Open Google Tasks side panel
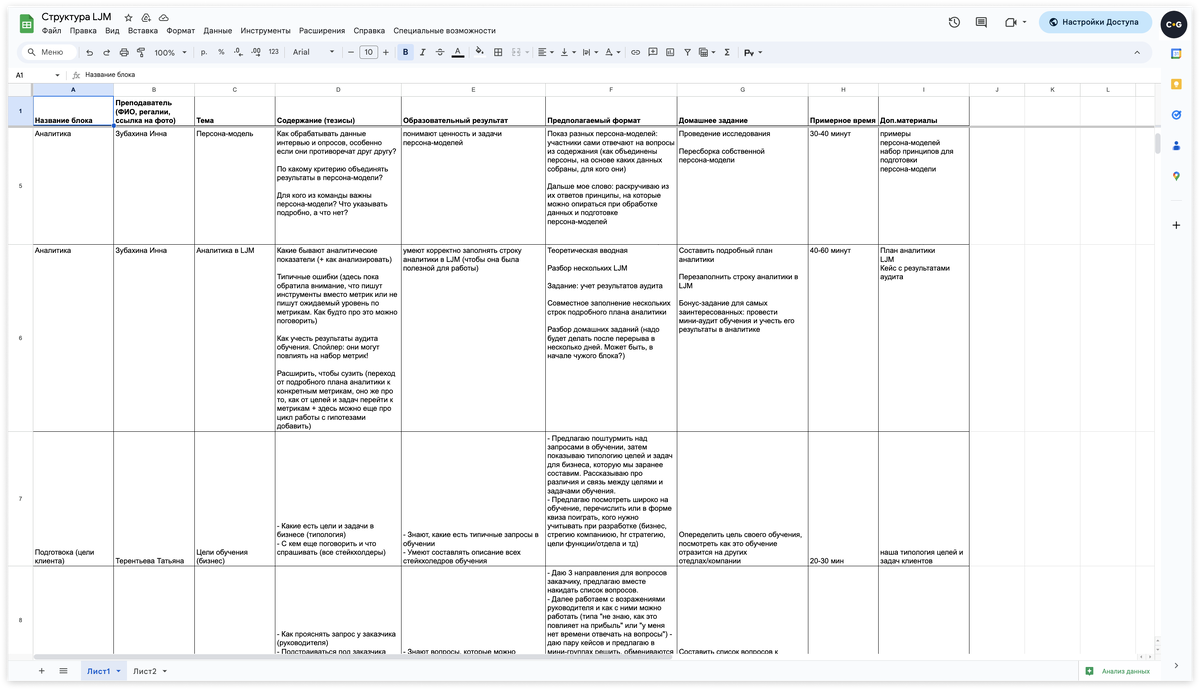Image resolution: width=1200 pixels, height=690 pixels. (1176, 115)
